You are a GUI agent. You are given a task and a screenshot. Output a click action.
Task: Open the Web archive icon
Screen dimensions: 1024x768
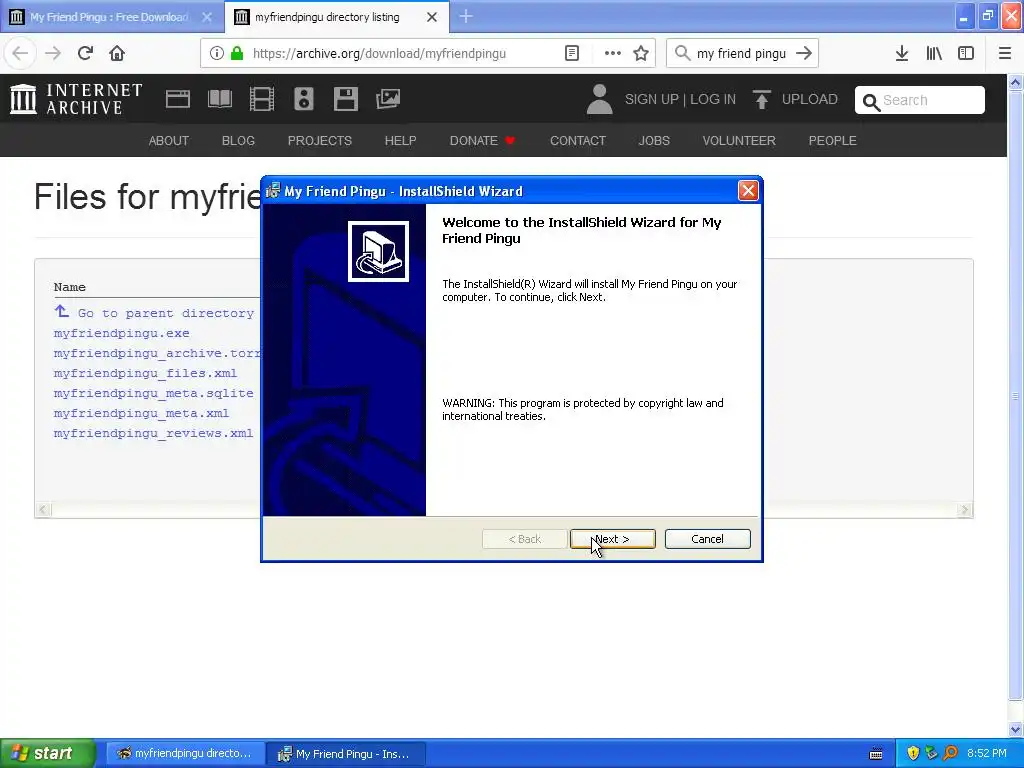point(178,99)
